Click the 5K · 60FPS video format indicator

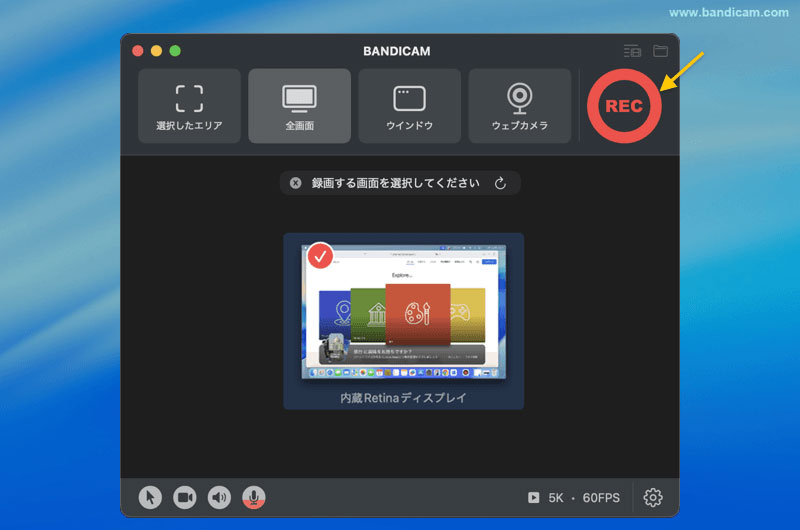pos(574,498)
